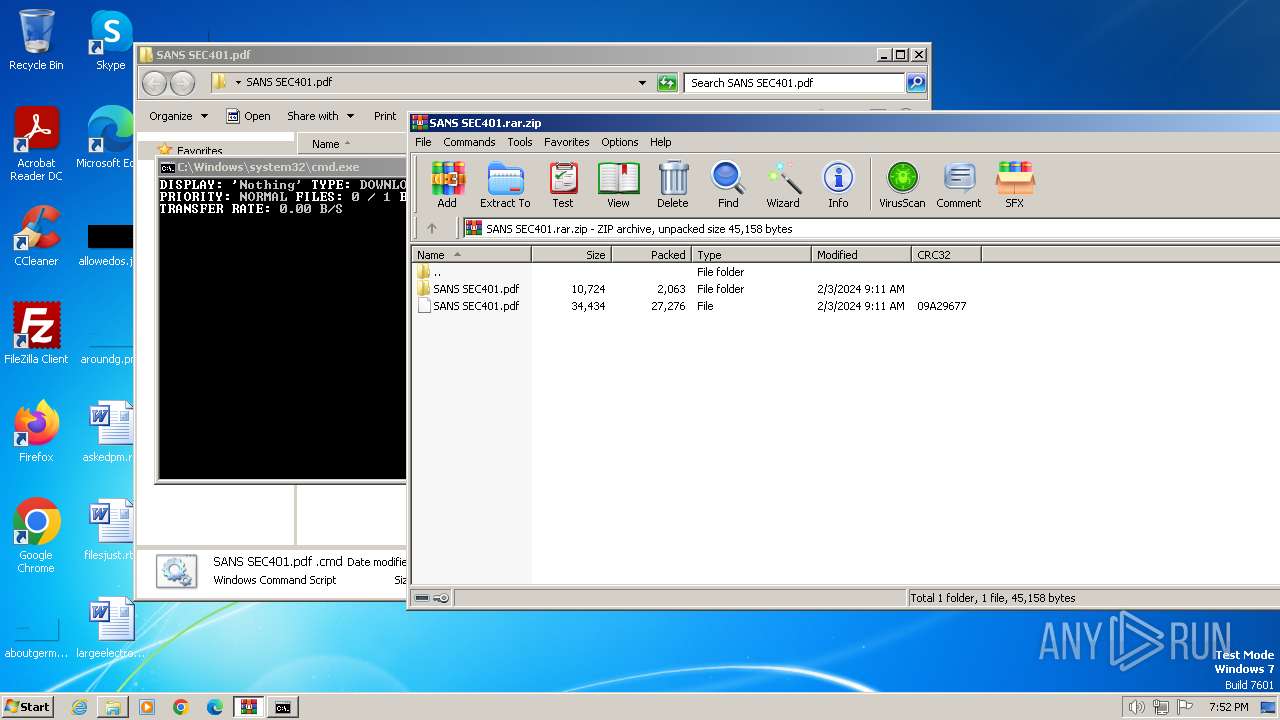The image size is (1280, 720).
Task: Run VirusScan on the archive
Action: pyautogui.click(x=902, y=185)
